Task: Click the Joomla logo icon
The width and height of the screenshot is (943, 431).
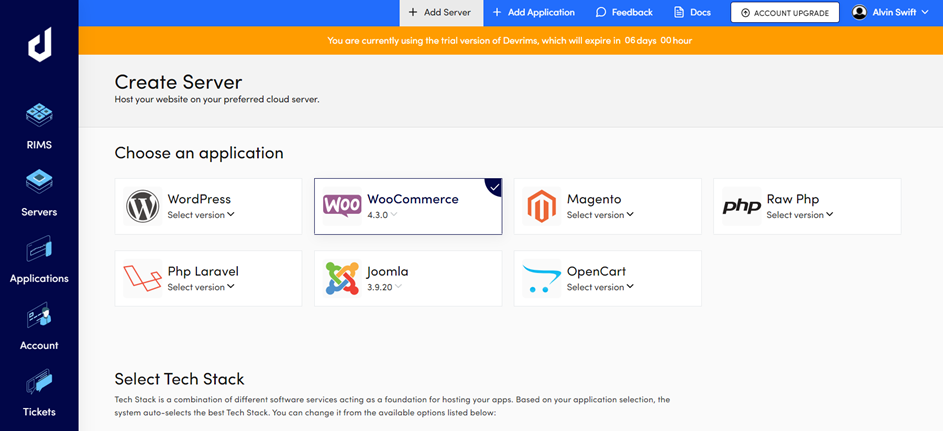Action: point(342,278)
